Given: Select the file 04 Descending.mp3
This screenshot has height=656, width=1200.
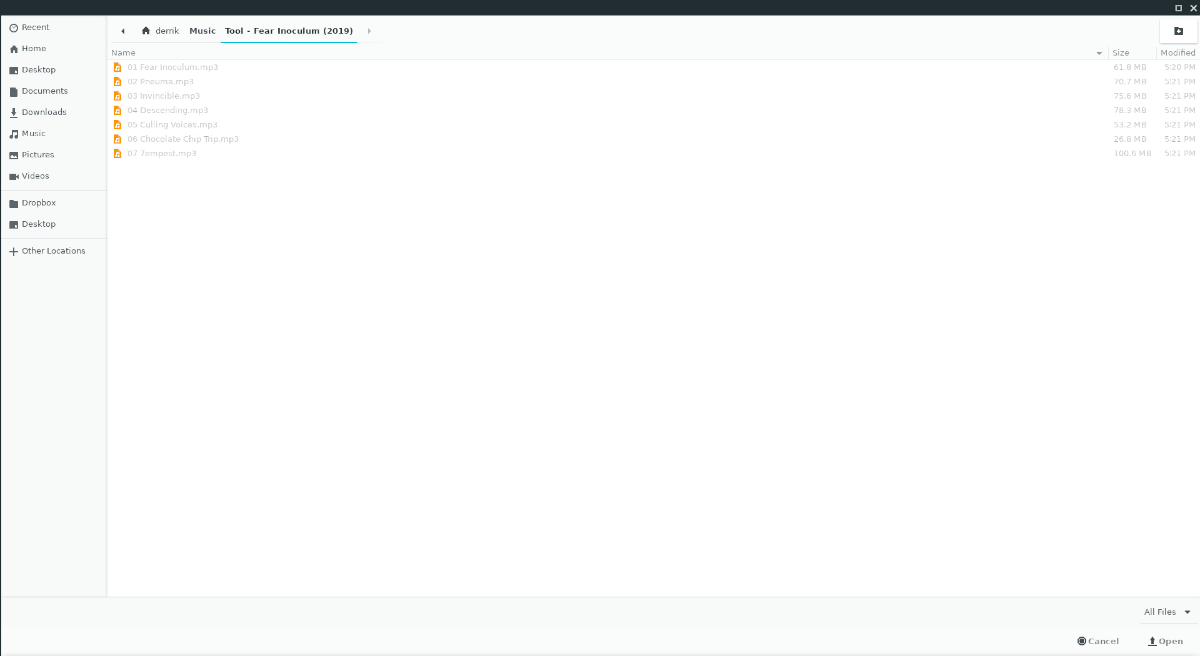Looking at the screenshot, I should click(168, 110).
